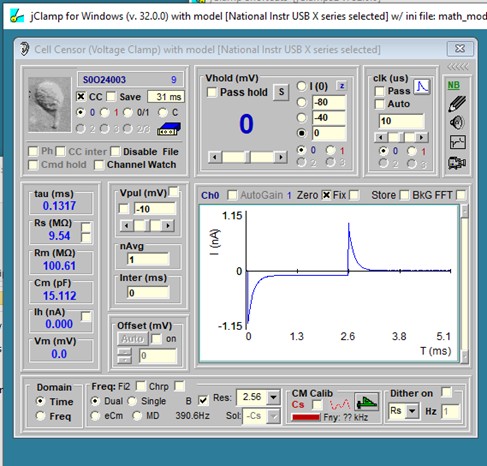This screenshot has height=466, width=487.
Task: Toggle the Ih (nA) checkbox
Action: [x=86, y=316]
